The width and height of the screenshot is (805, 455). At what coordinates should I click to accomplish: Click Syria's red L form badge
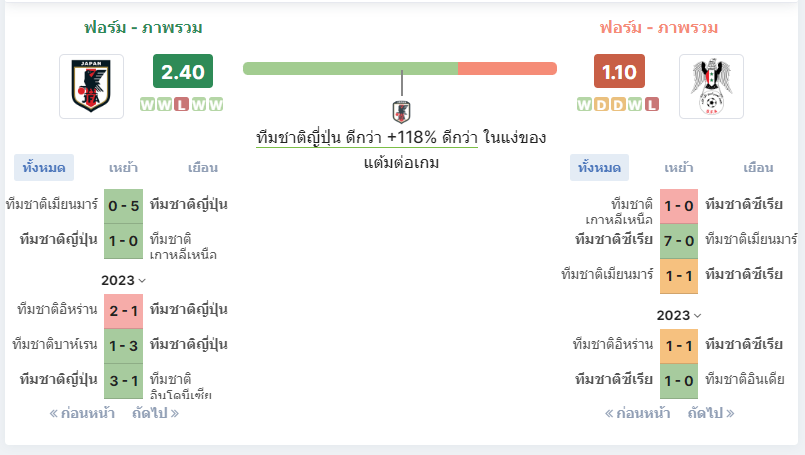[x=652, y=104]
